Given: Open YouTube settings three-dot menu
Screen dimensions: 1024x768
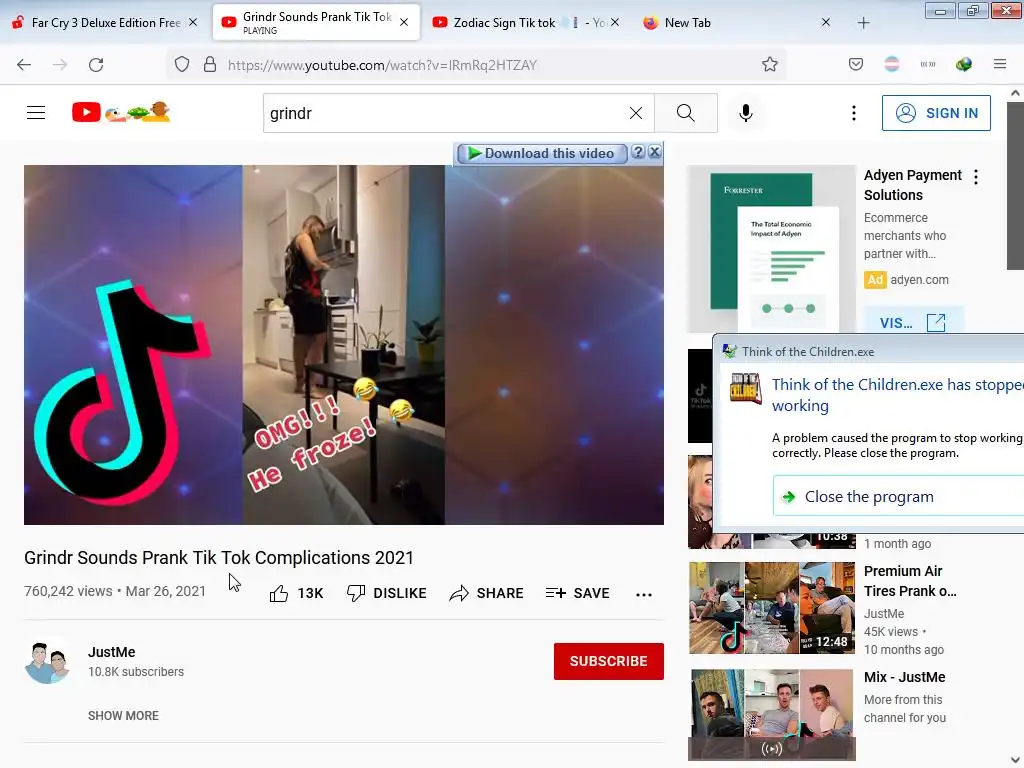Looking at the screenshot, I should tap(854, 113).
